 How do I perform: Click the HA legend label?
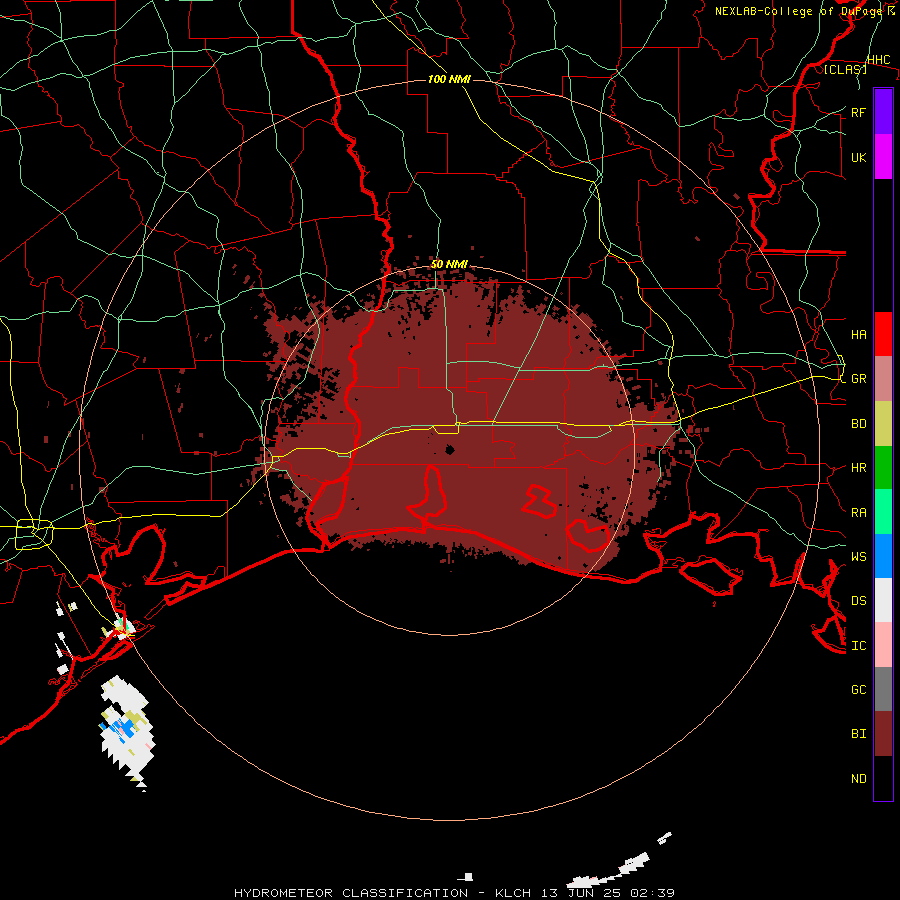859,334
